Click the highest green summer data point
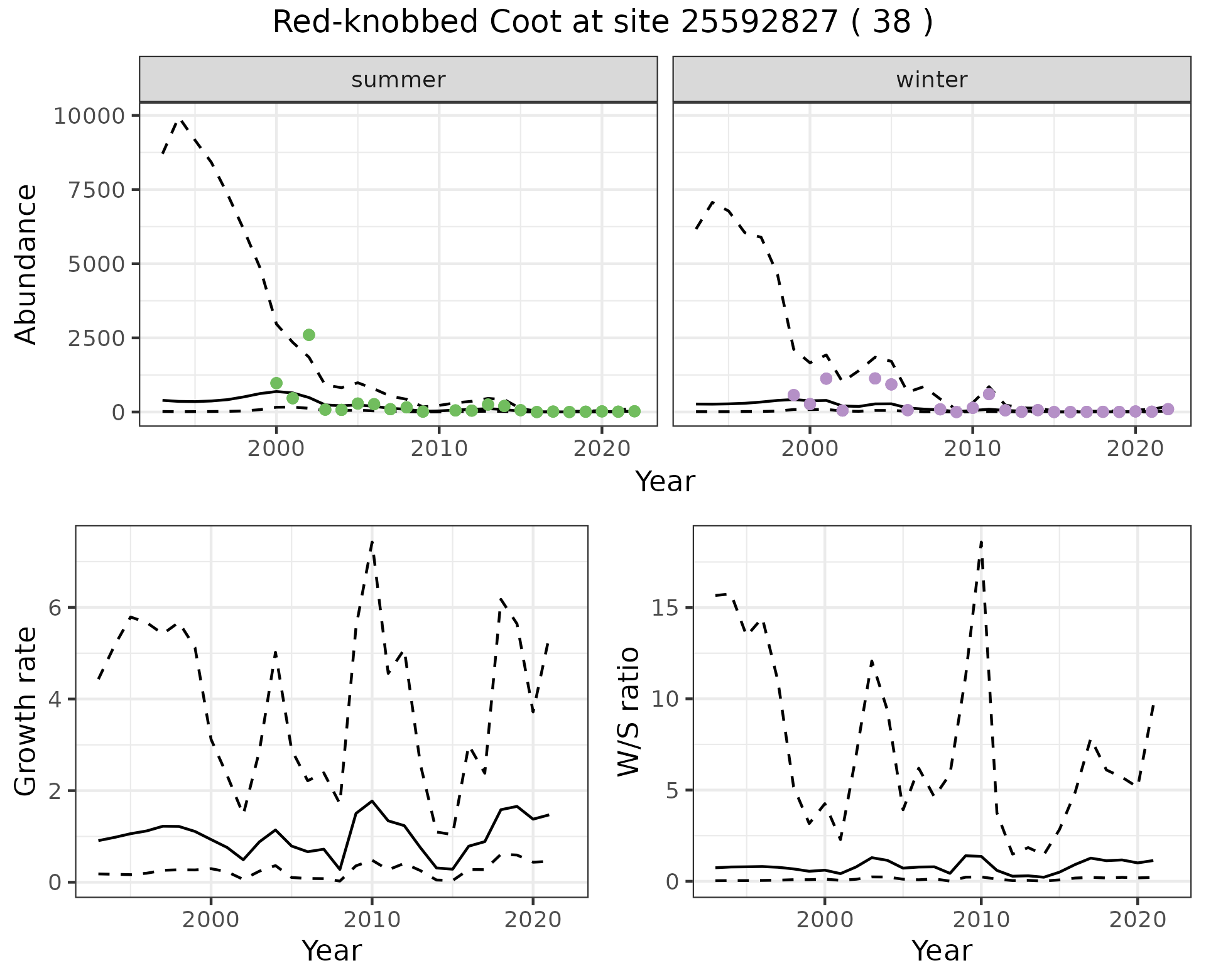Image resolution: width=1206 pixels, height=980 pixels. [x=308, y=335]
